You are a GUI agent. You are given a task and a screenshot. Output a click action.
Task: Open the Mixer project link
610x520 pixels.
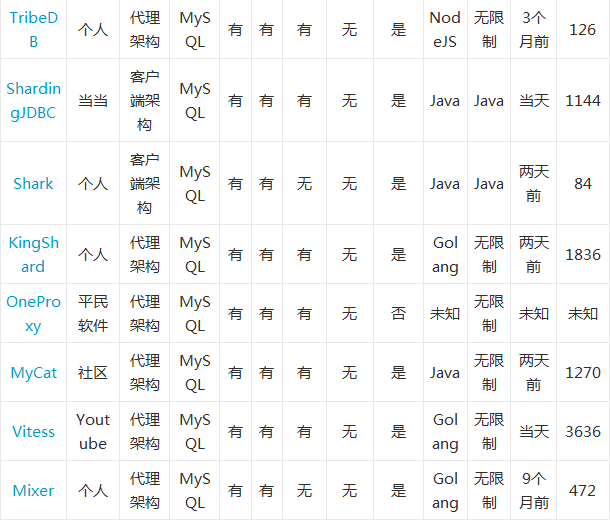33,491
